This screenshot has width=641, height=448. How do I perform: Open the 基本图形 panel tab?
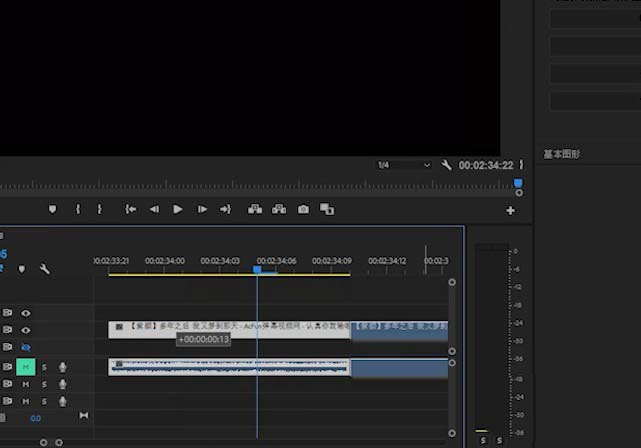561,154
